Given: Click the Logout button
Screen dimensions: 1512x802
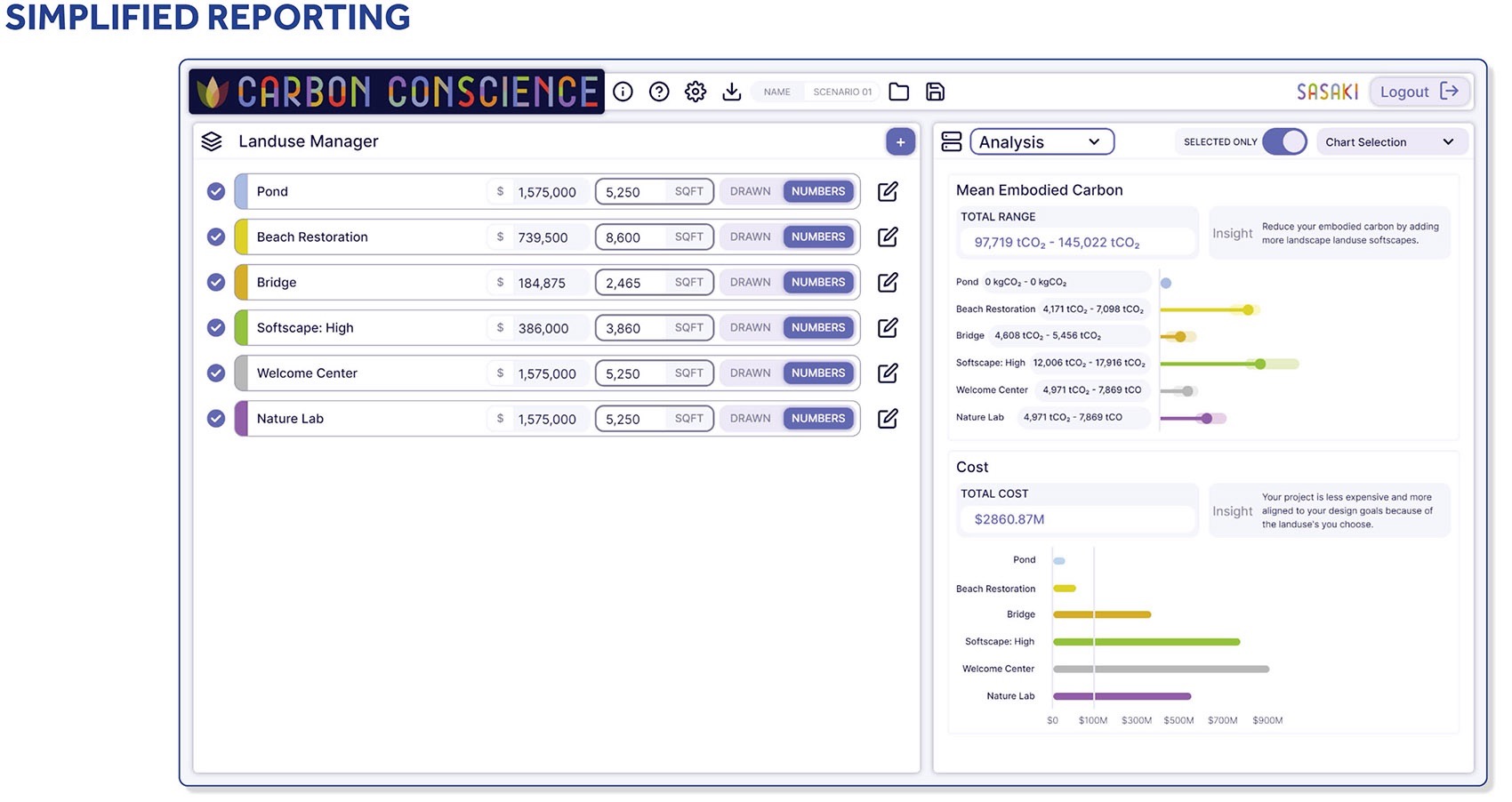Looking at the screenshot, I should pos(1419,92).
